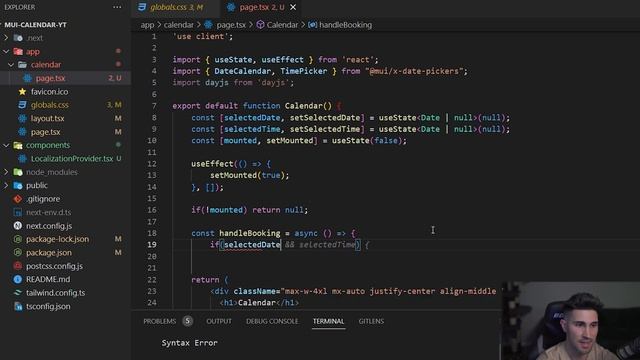The image size is (640, 360).
Task: Open the Problems panel tab
Action: tap(160, 321)
